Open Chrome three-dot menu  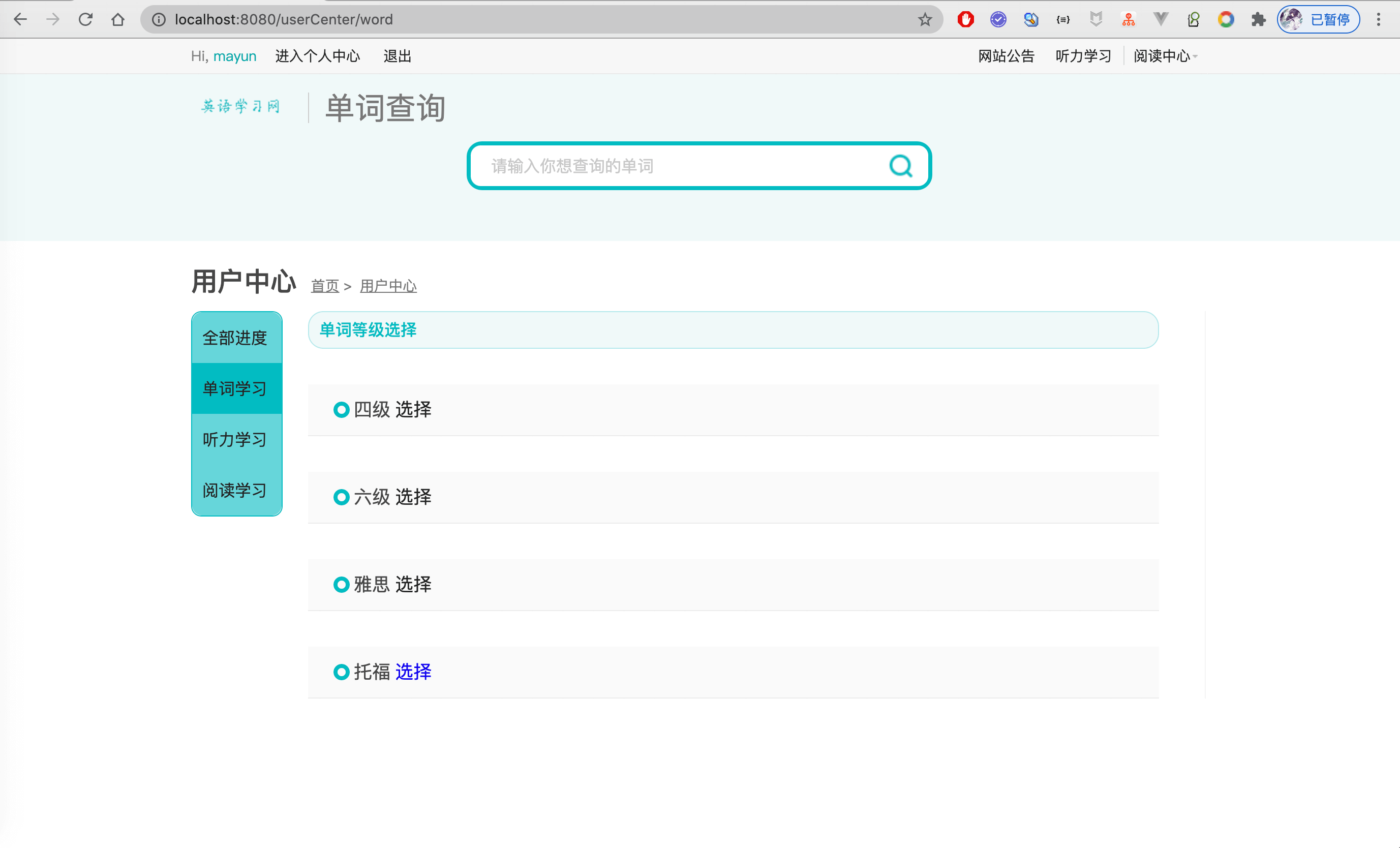click(1379, 19)
